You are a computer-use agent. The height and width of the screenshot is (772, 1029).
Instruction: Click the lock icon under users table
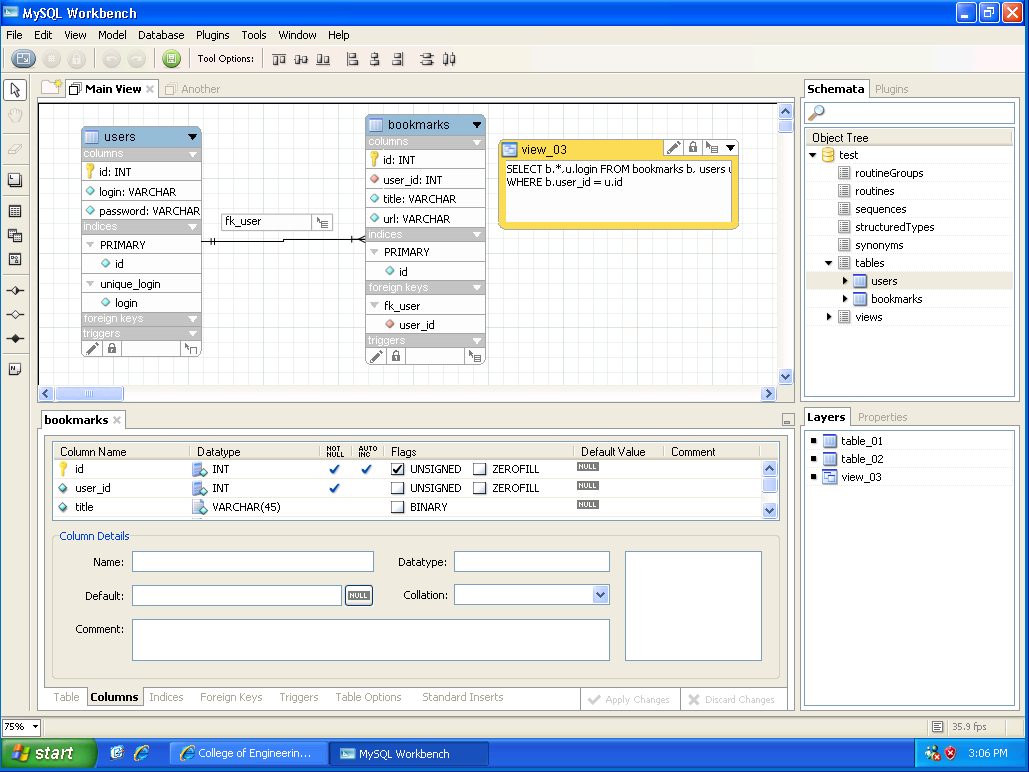pos(112,349)
